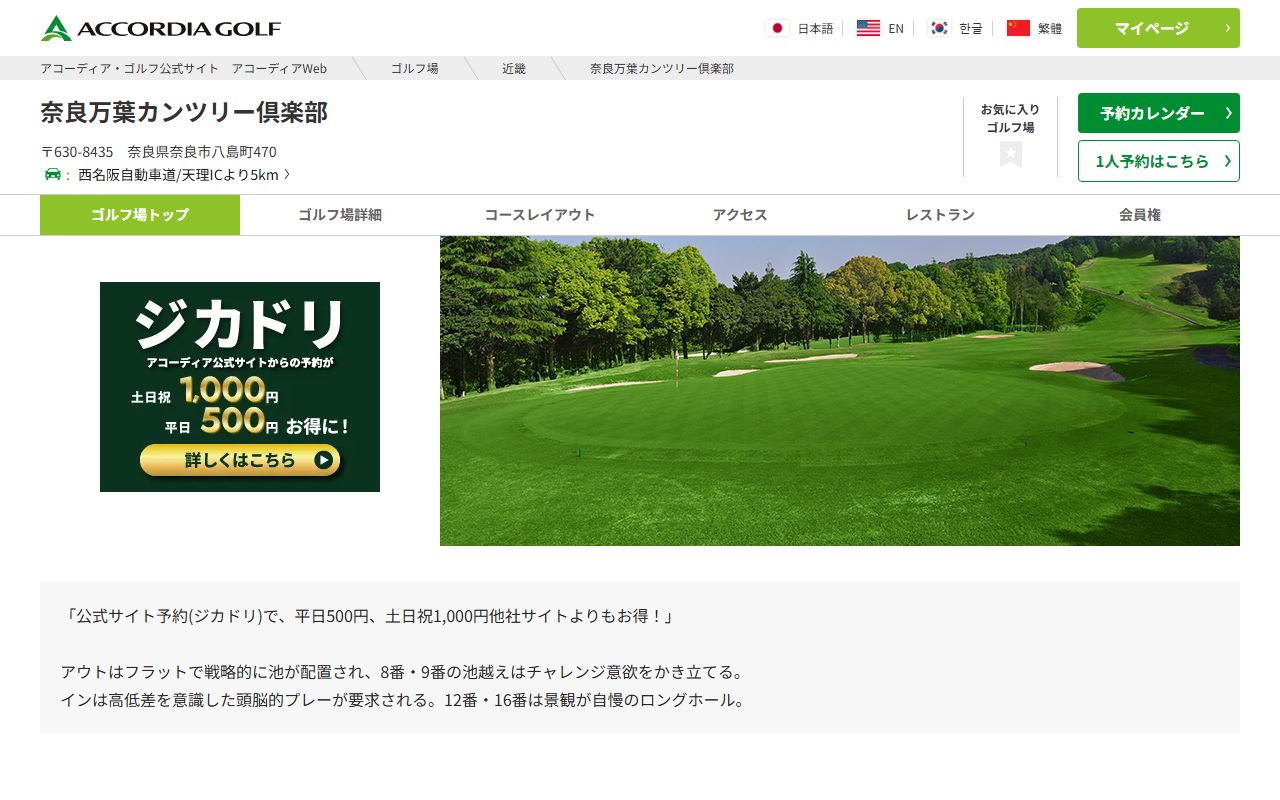The height and width of the screenshot is (800, 1280).
Task: Open 西名阪自動車道/天理IC access link
Action: [x=184, y=174]
